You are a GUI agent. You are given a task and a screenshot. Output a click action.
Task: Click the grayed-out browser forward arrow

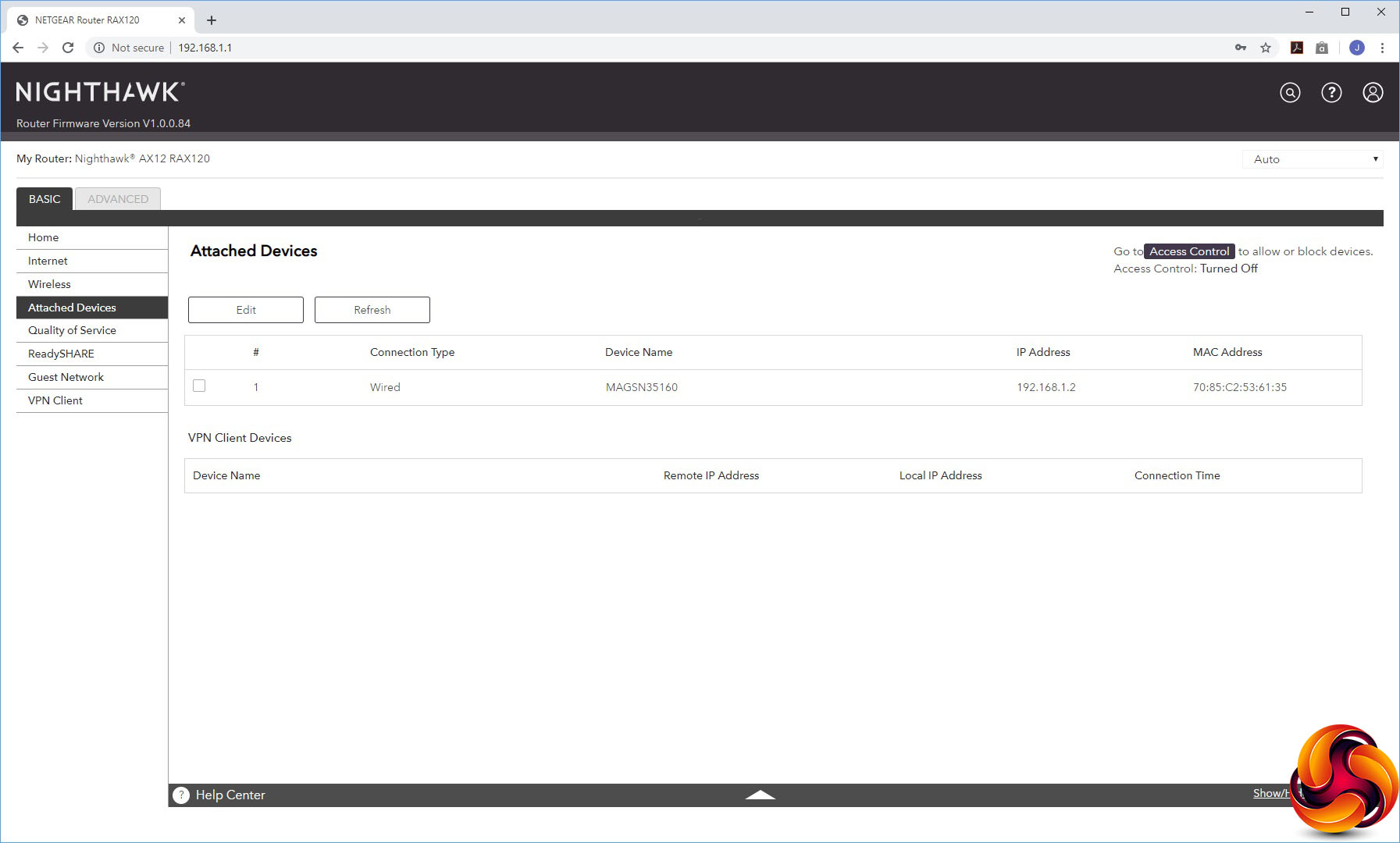(x=43, y=48)
